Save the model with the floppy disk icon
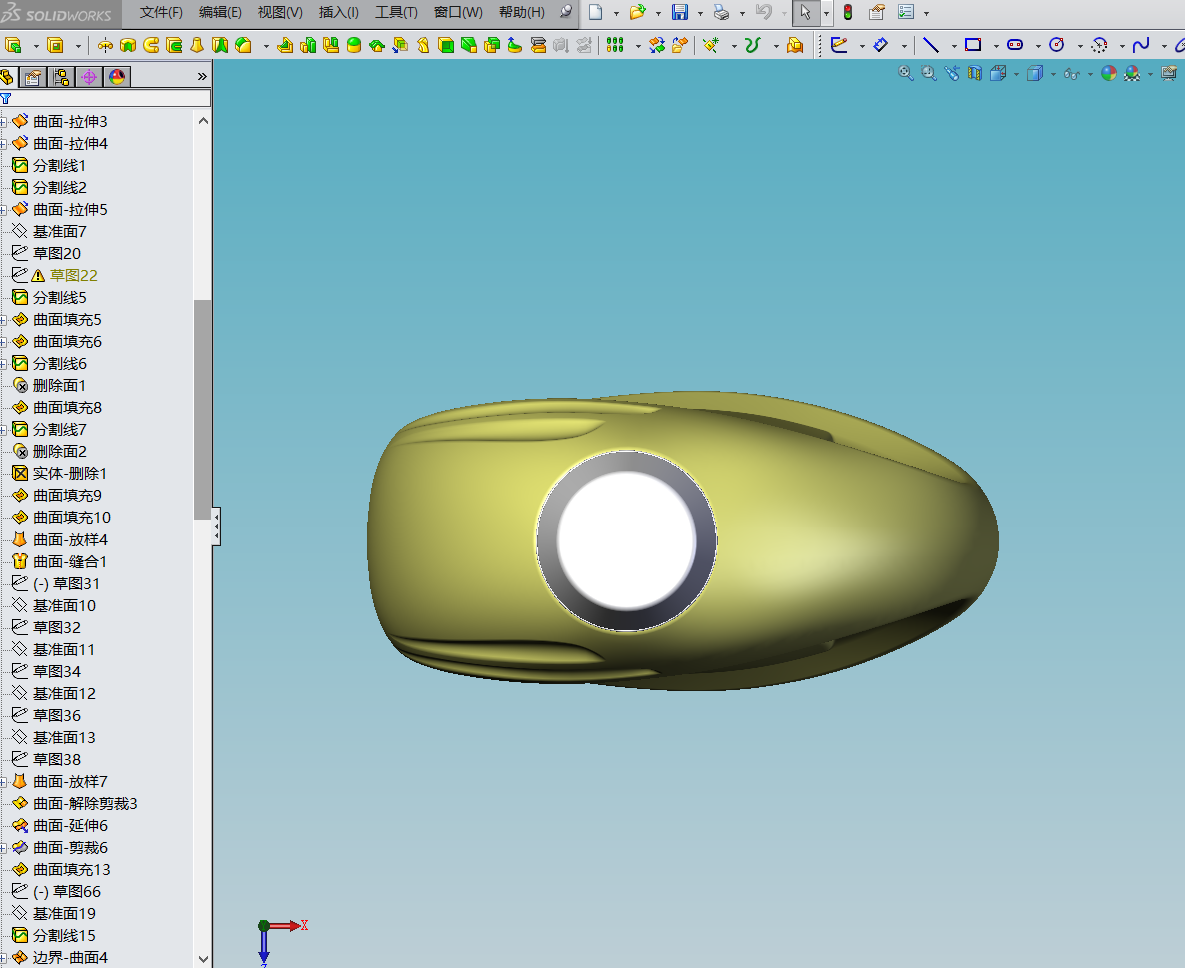Image resolution: width=1185 pixels, height=968 pixels. pos(679,12)
